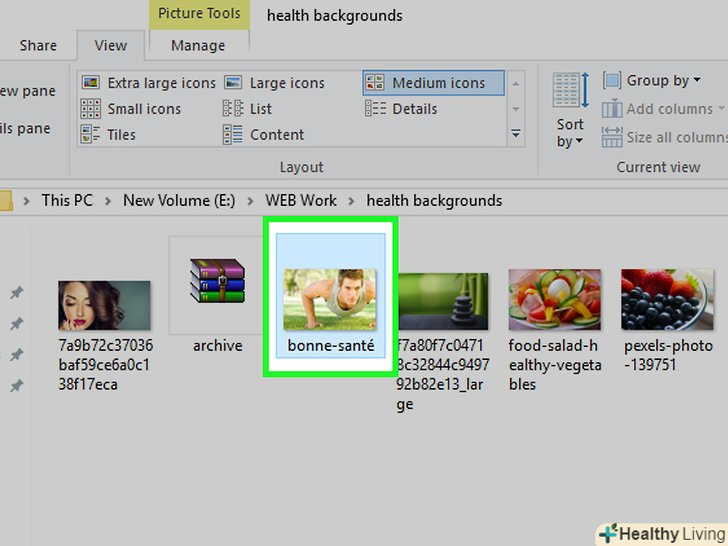Select the food-salad-healthy-vegetables image

[x=555, y=299]
